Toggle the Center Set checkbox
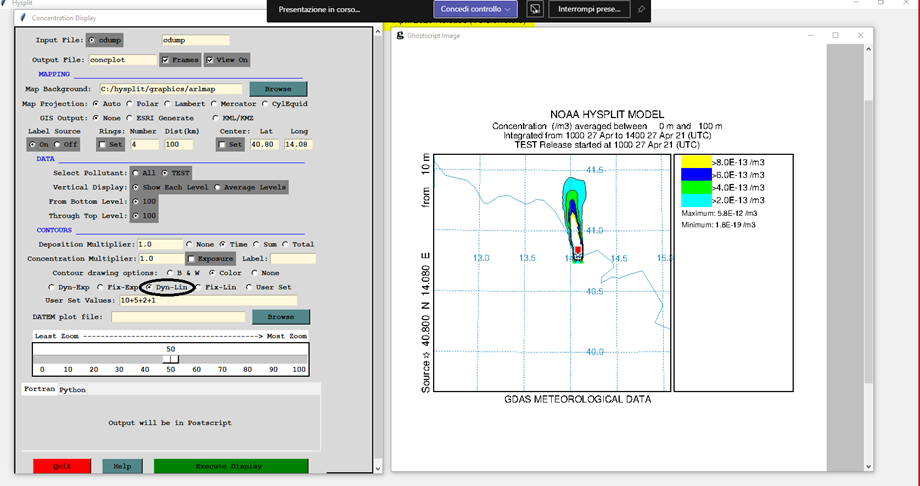The height and width of the screenshot is (486, 920). [x=222, y=144]
